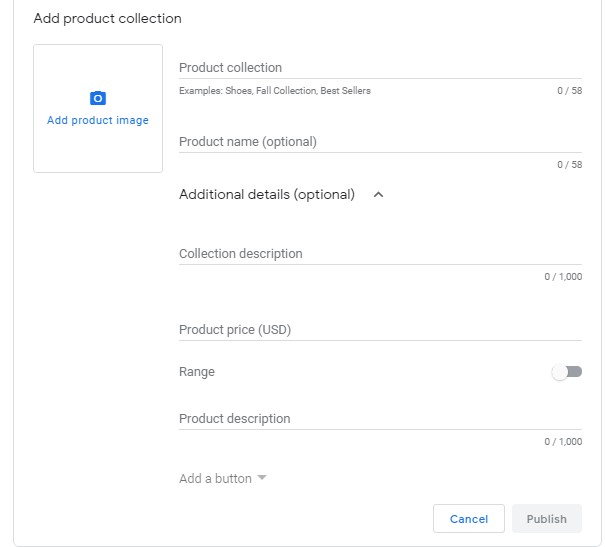The image size is (605, 547).
Task: Click the camera icon to upload image
Action: [x=98, y=98]
